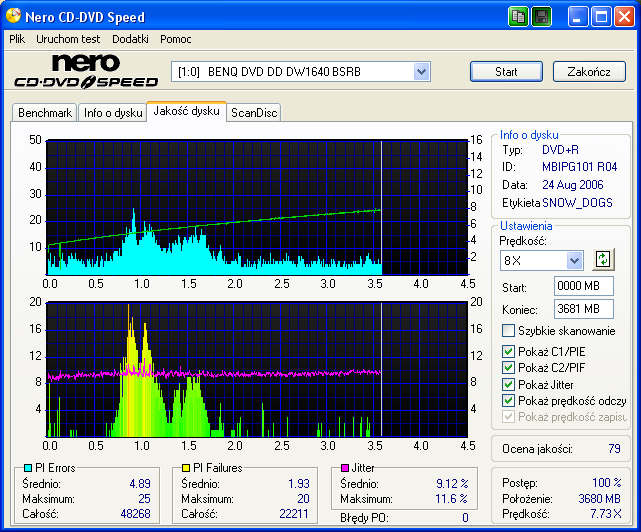Click PI Failures average 1.93

[x=298, y=484]
